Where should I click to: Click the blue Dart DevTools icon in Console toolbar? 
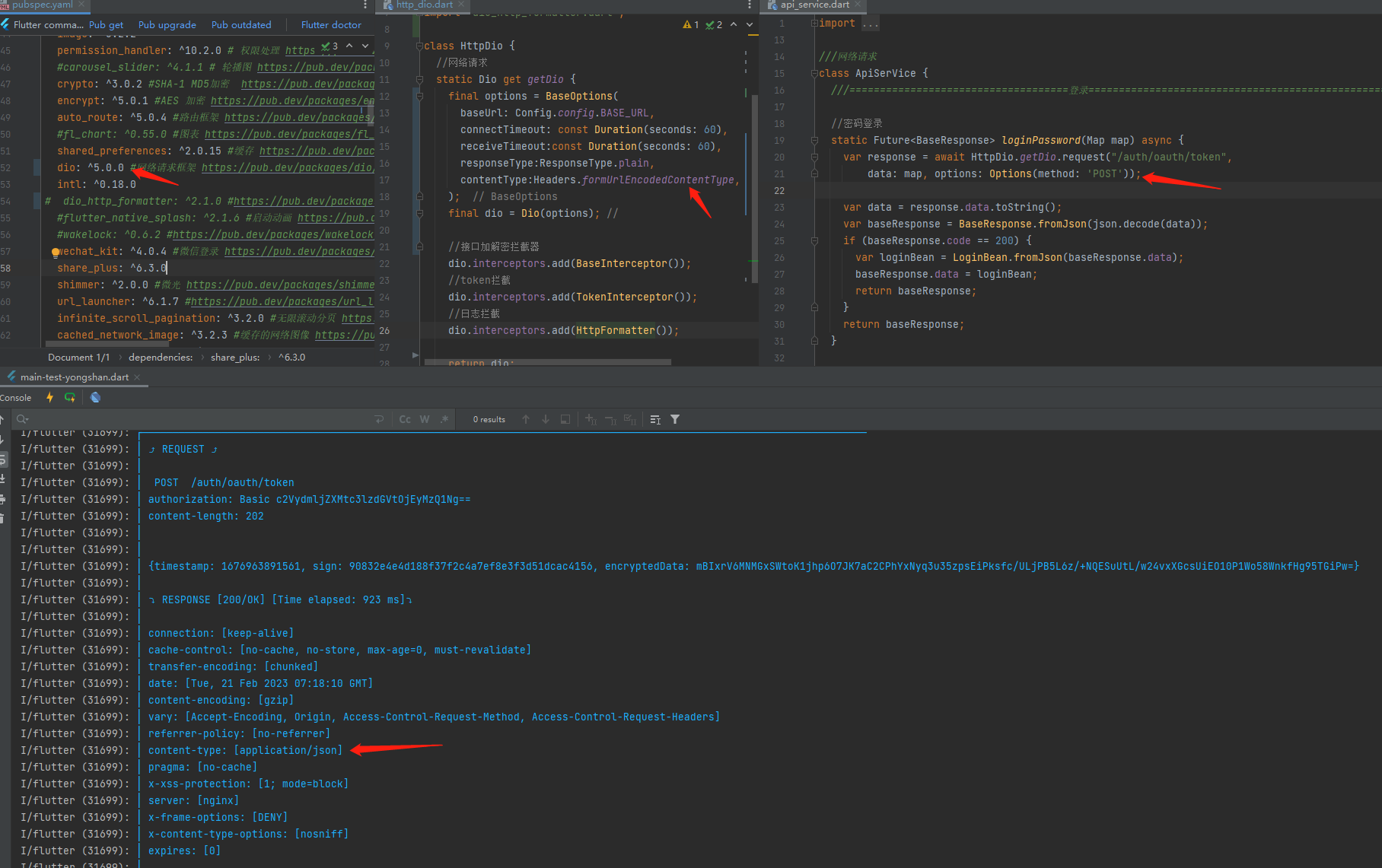(95, 397)
